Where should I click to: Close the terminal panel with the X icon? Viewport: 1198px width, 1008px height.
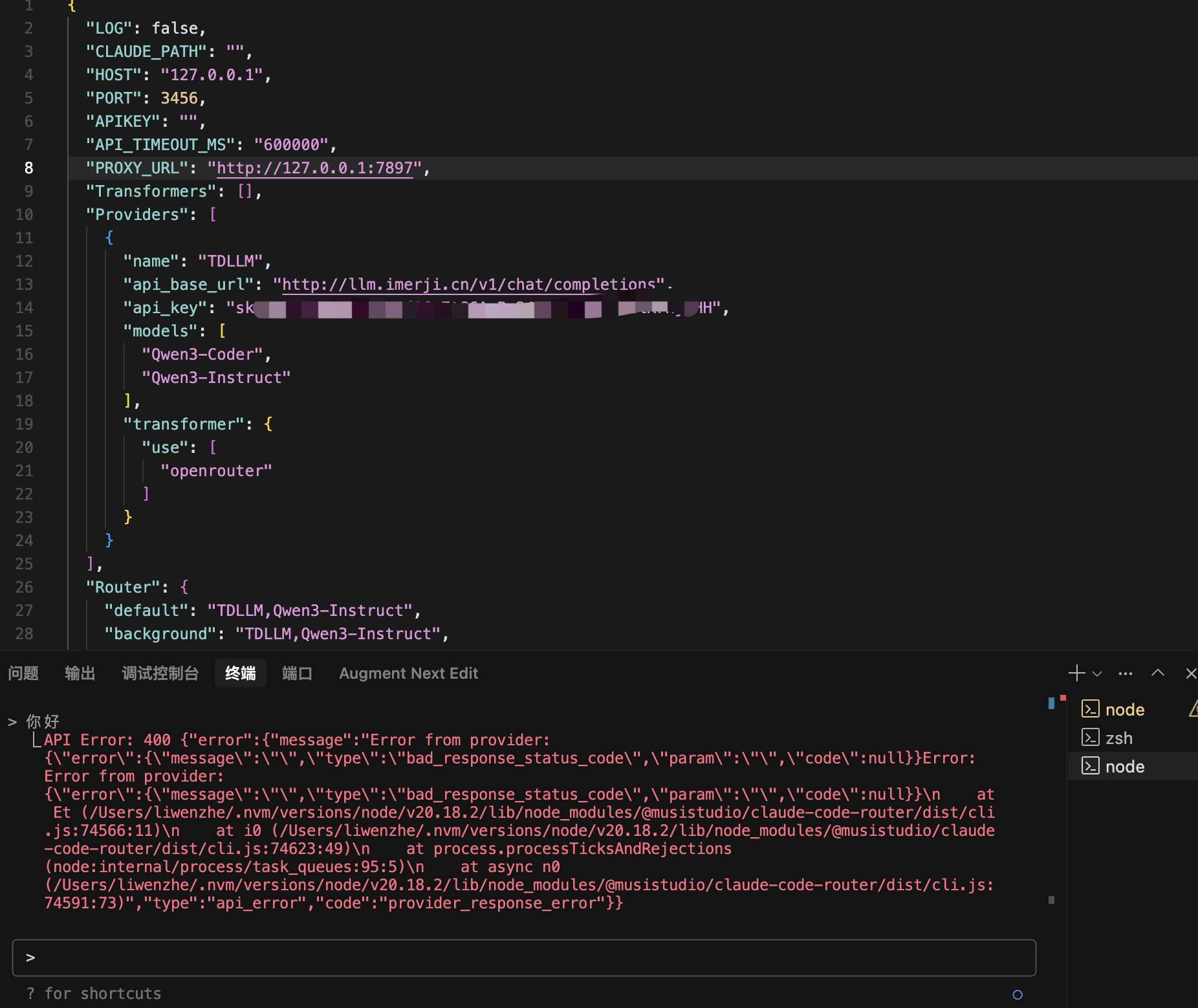[x=1191, y=674]
